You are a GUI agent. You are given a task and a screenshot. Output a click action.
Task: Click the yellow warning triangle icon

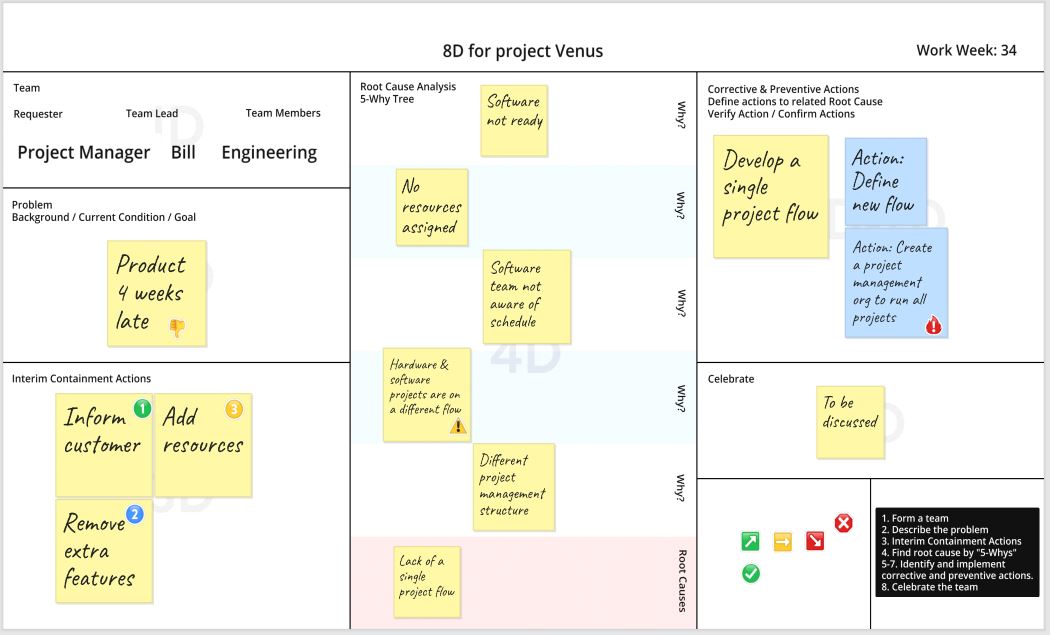[458, 426]
